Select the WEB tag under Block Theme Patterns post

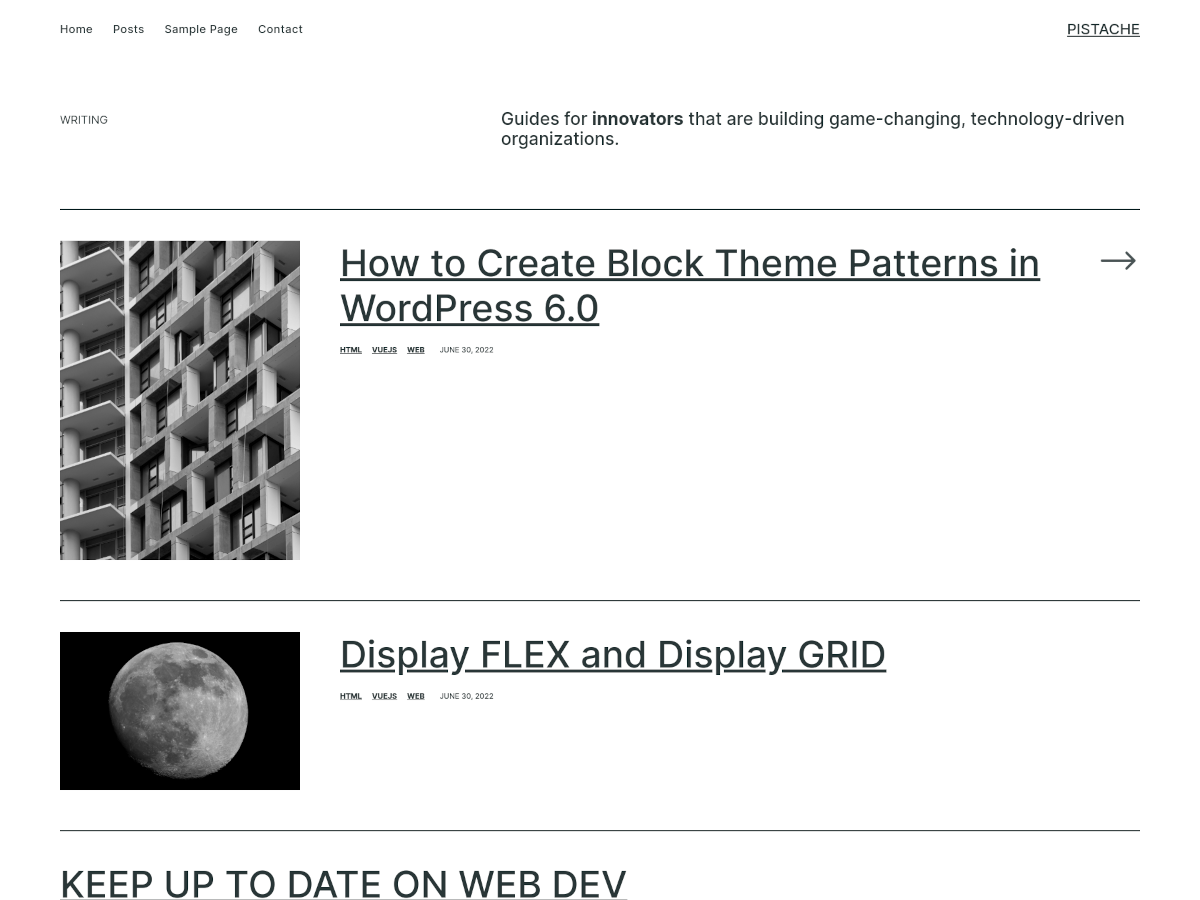pyautogui.click(x=415, y=350)
